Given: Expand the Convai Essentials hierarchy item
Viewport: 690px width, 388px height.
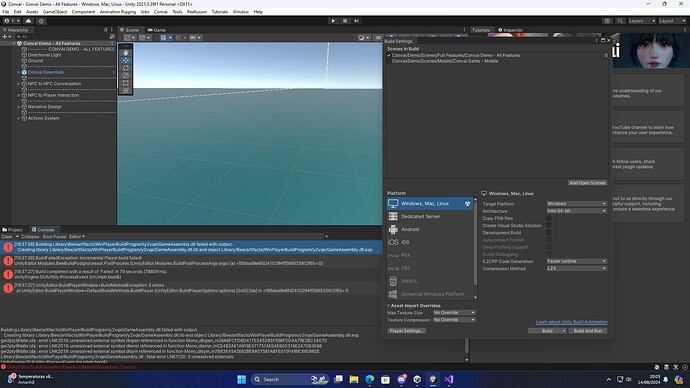Looking at the screenshot, I should [19, 72].
